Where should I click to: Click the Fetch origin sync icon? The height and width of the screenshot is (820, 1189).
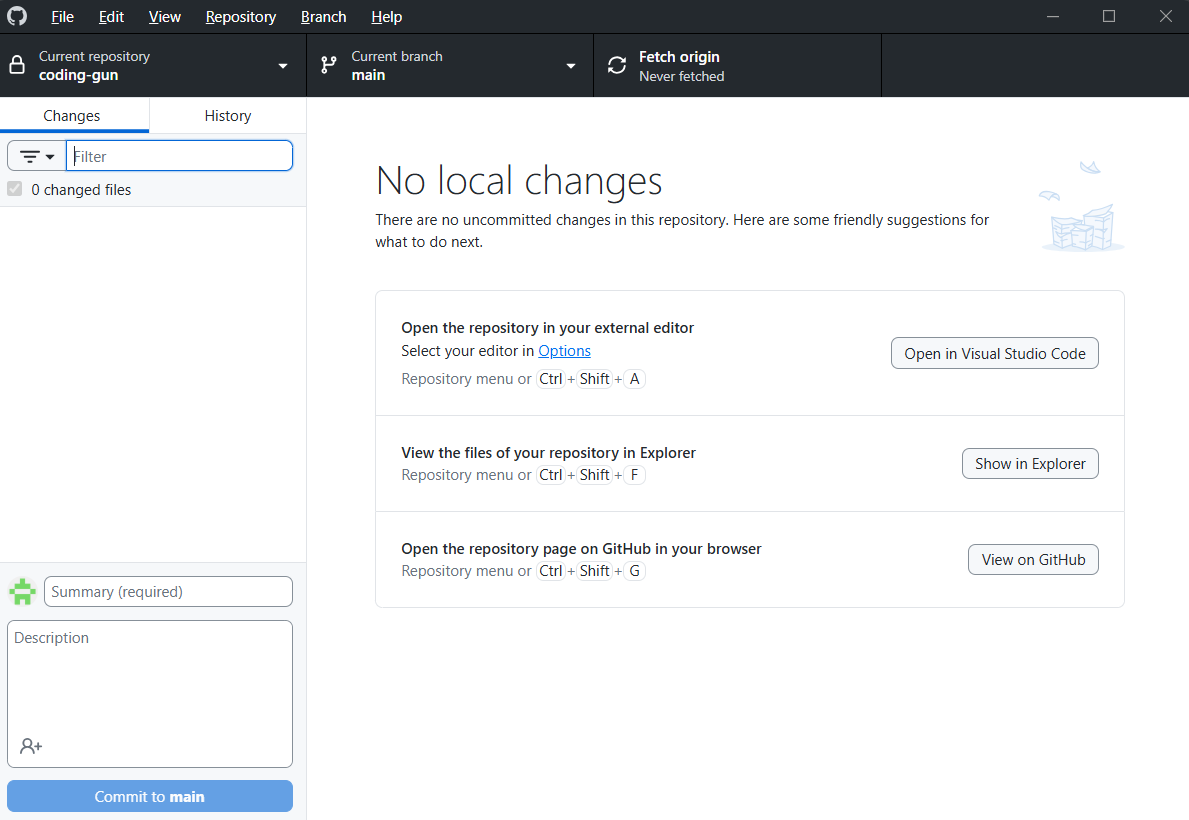(617, 65)
